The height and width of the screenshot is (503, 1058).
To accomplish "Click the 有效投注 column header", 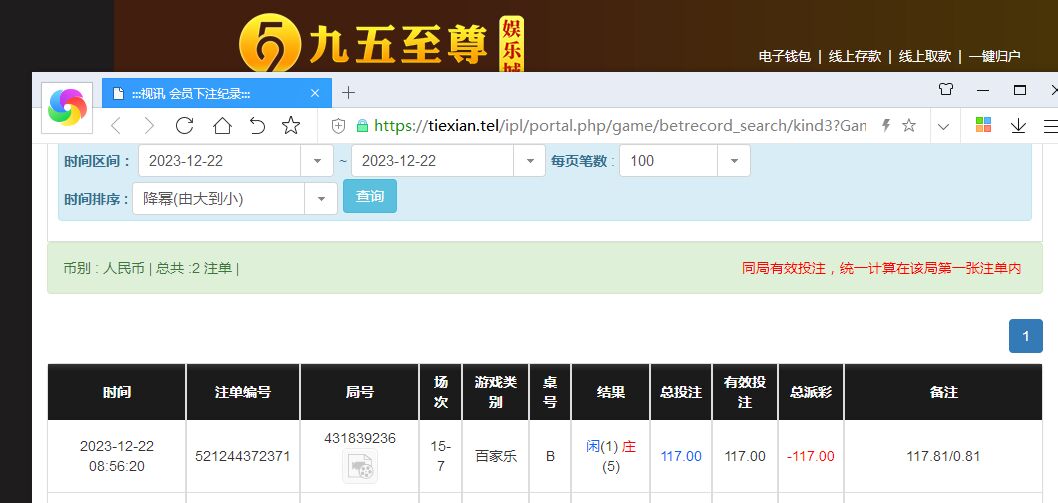I will [745, 392].
